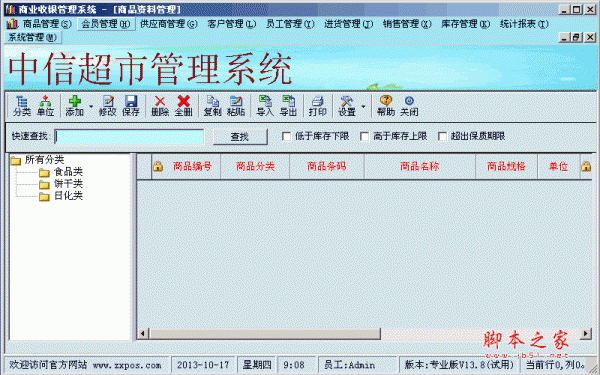The image size is (600, 375).
Task: Open the 商品管理(S) menu
Action: click(x=47, y=24)
